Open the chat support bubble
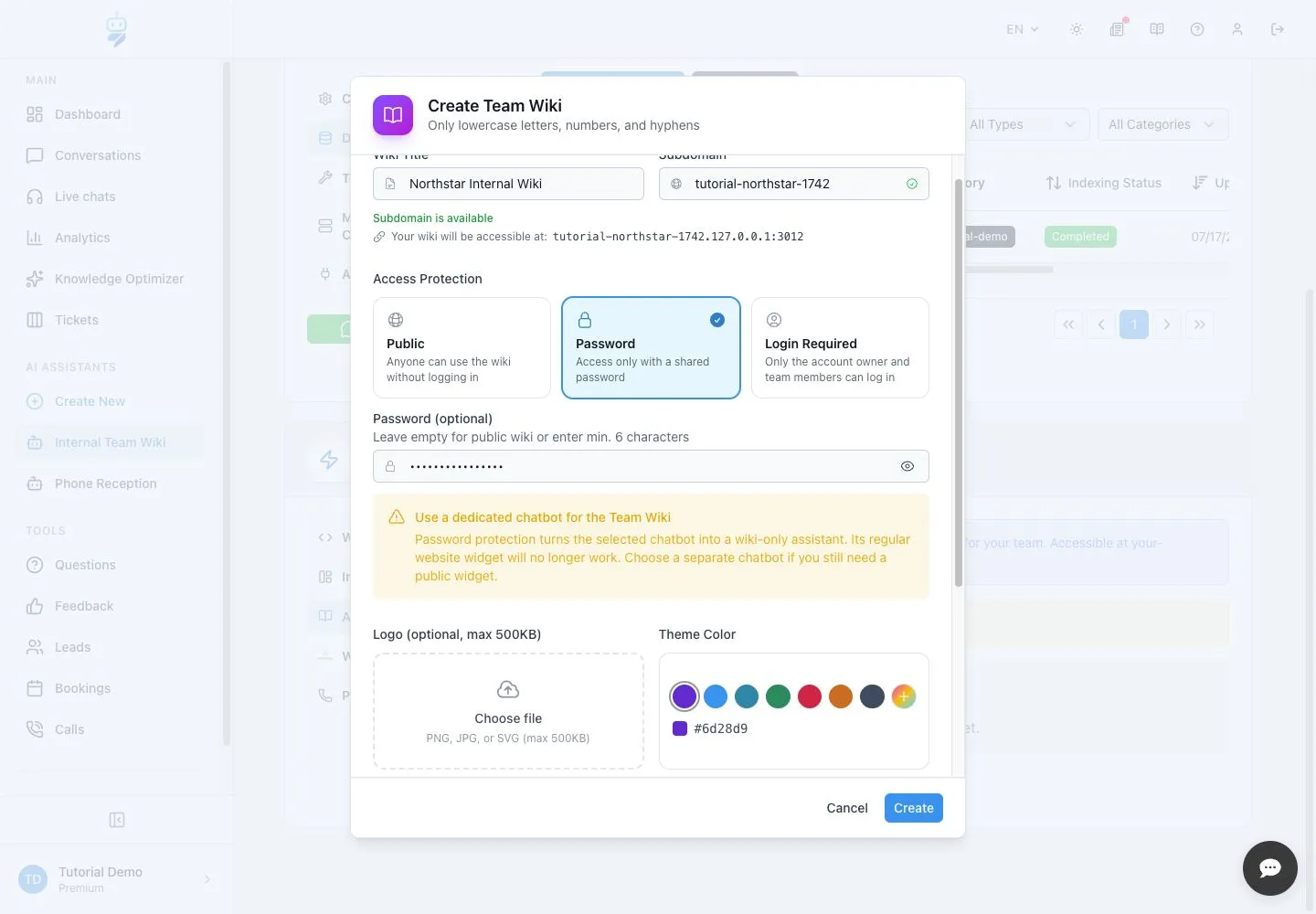 click(x=1270, y=868)
